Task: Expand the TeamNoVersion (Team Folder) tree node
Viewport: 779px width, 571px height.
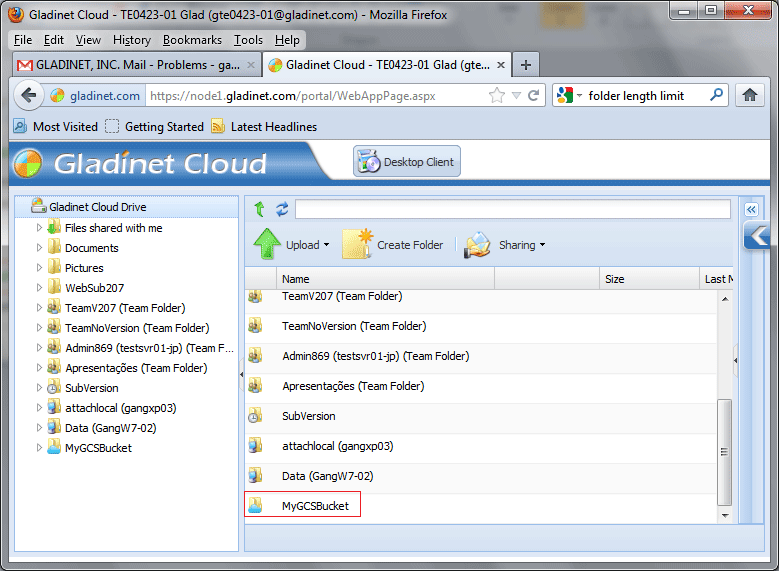Action: click(x=39, y=327)
